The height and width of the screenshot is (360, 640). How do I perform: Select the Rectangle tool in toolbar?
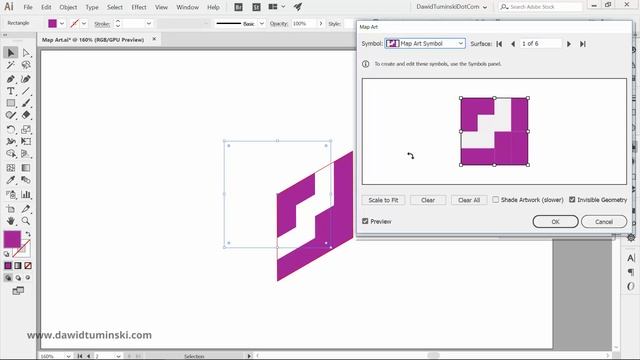[x=11, y=103]
